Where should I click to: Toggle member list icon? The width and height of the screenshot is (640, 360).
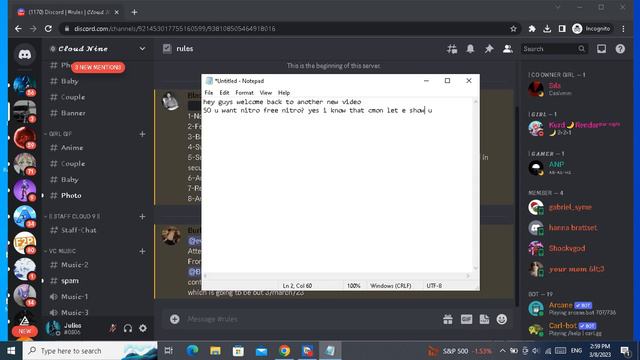[x=508, y=49]
